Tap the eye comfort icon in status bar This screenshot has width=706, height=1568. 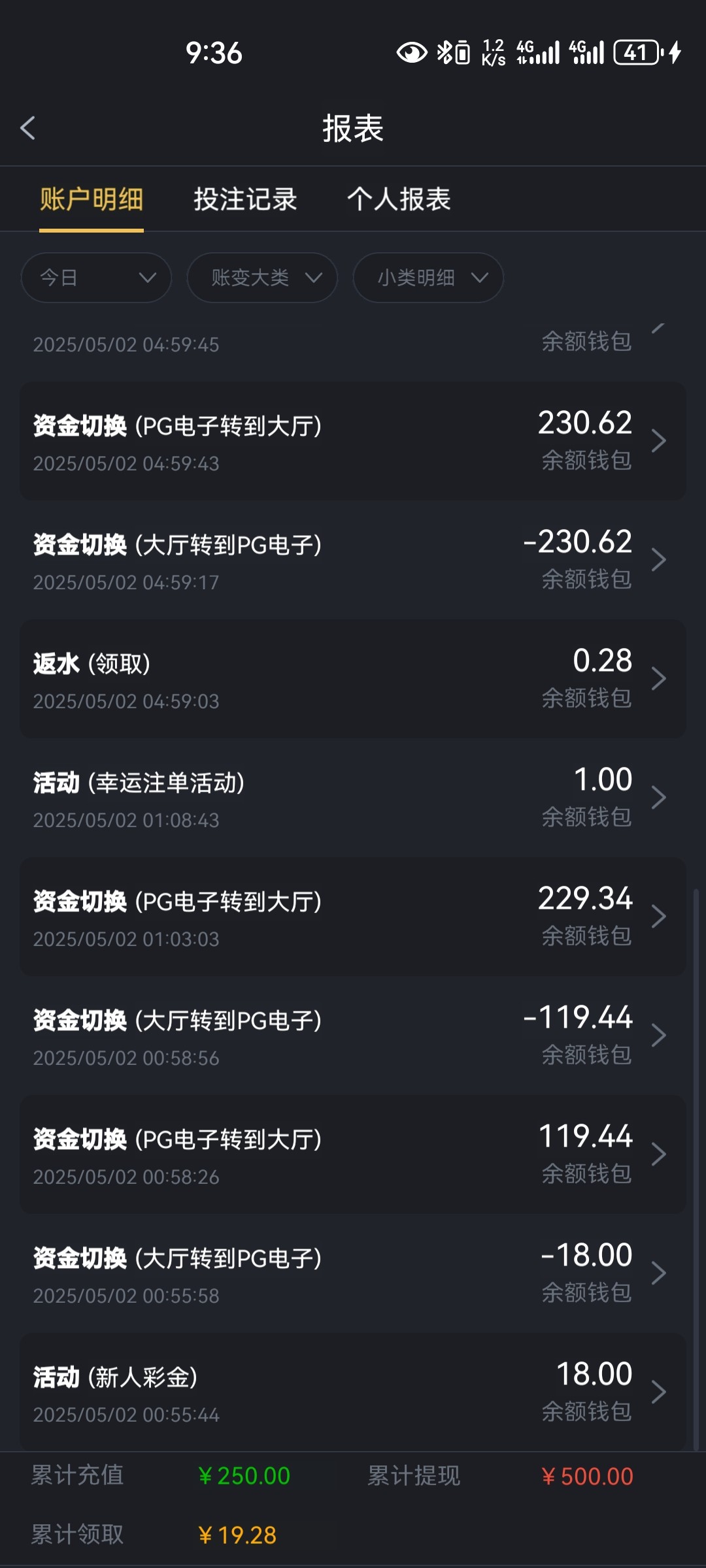tap(412, 52)
